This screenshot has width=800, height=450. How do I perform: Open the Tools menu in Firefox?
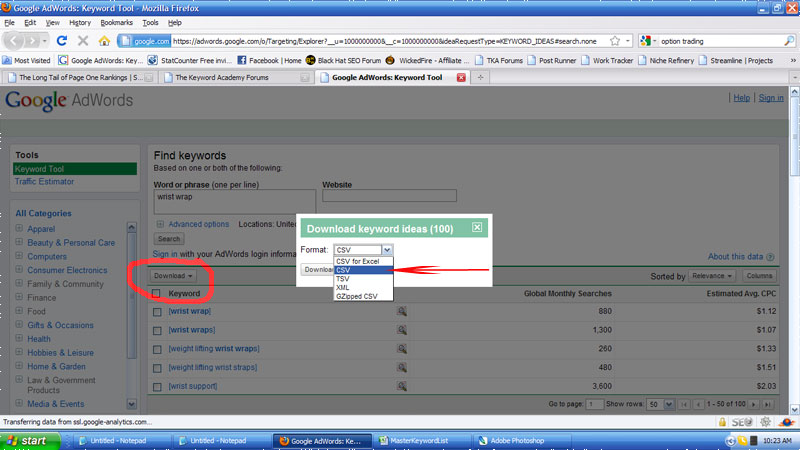tap(150, 22)
